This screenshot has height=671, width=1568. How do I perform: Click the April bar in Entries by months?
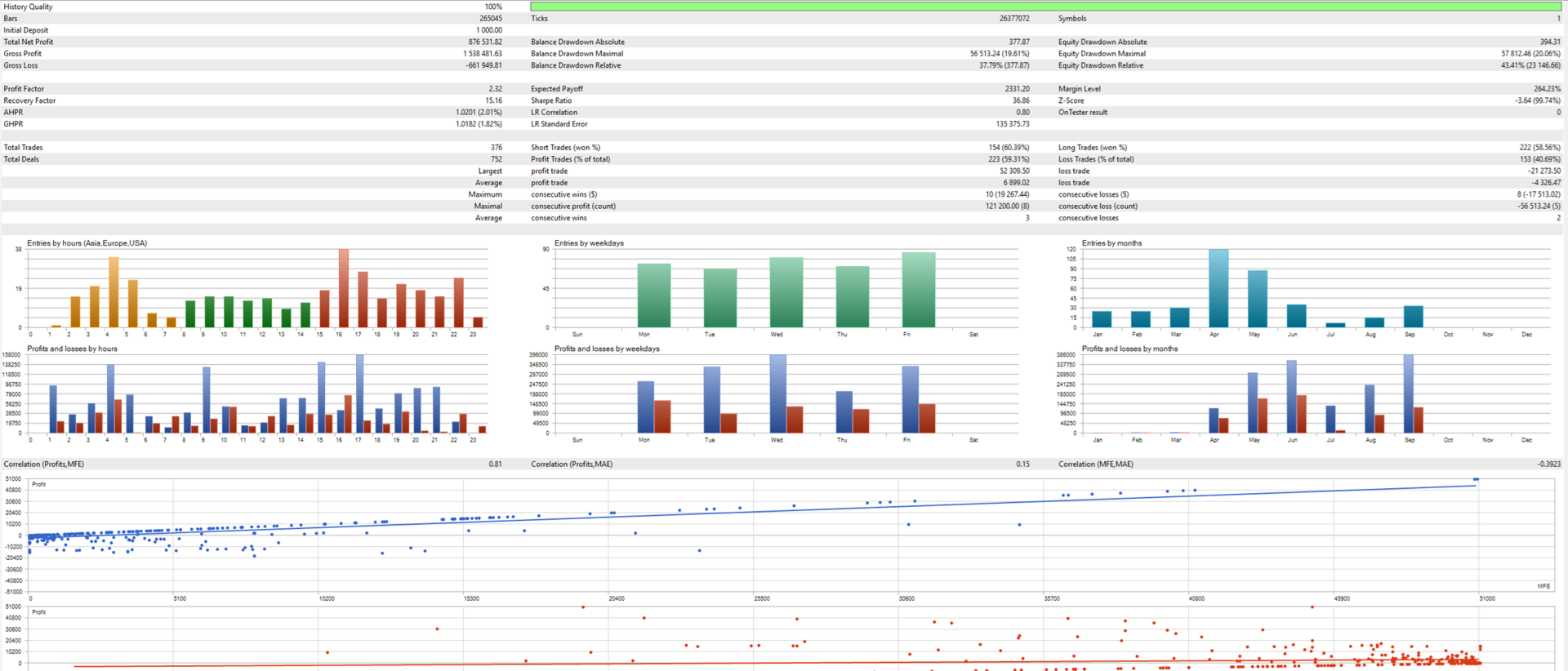(1218, 288)
